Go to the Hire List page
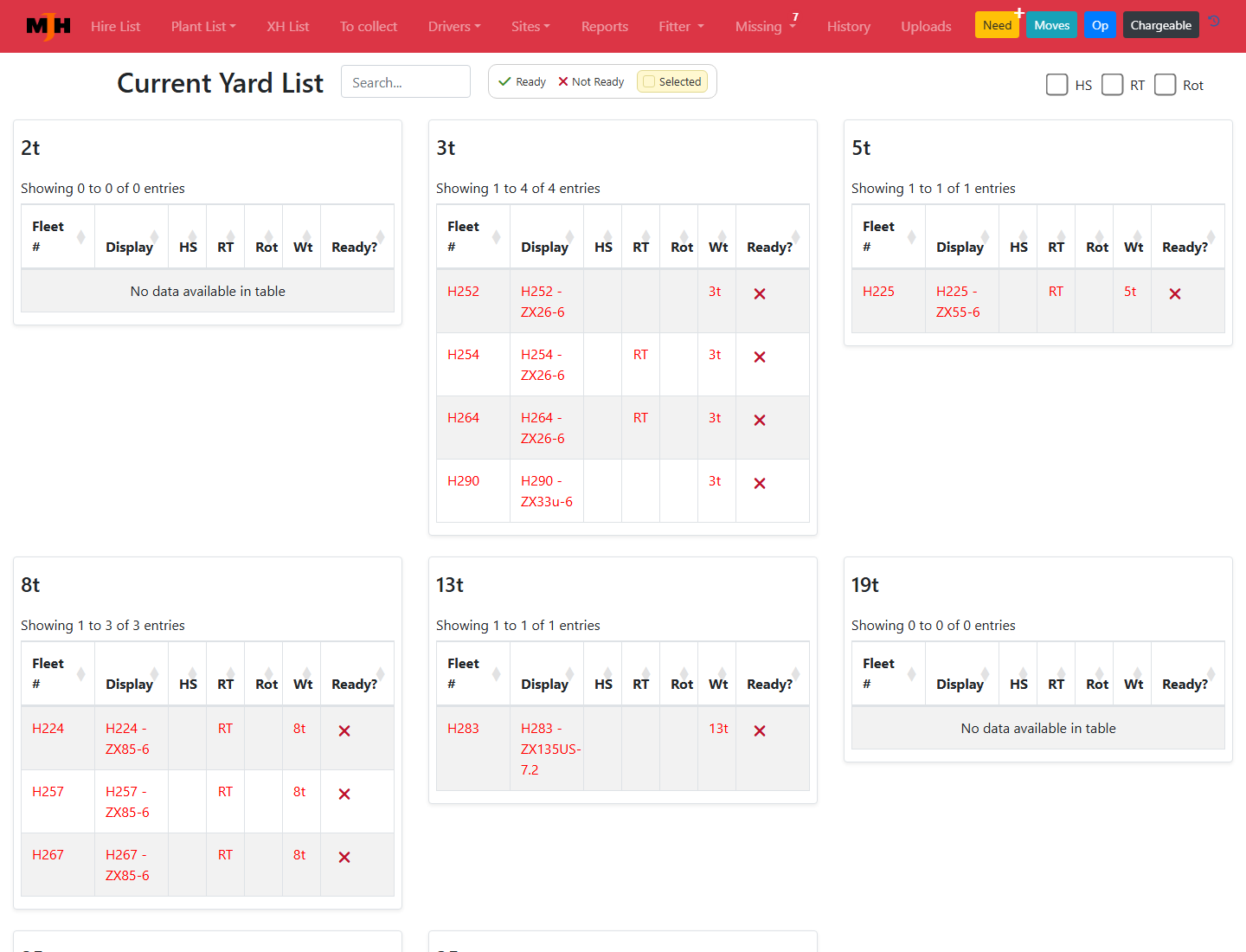The height and width of the screenshot is (952, 1246). [115, 27]
